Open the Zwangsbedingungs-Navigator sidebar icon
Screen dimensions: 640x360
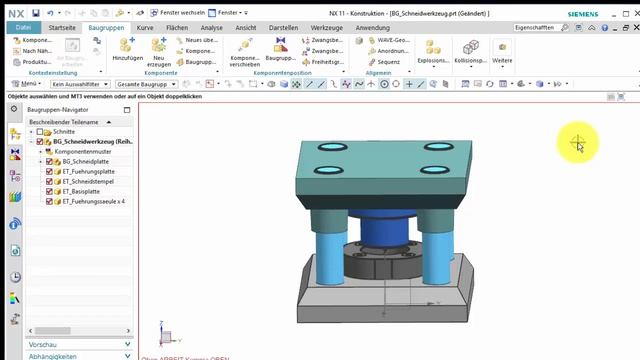pyautogui.click(x=15, y=155)
